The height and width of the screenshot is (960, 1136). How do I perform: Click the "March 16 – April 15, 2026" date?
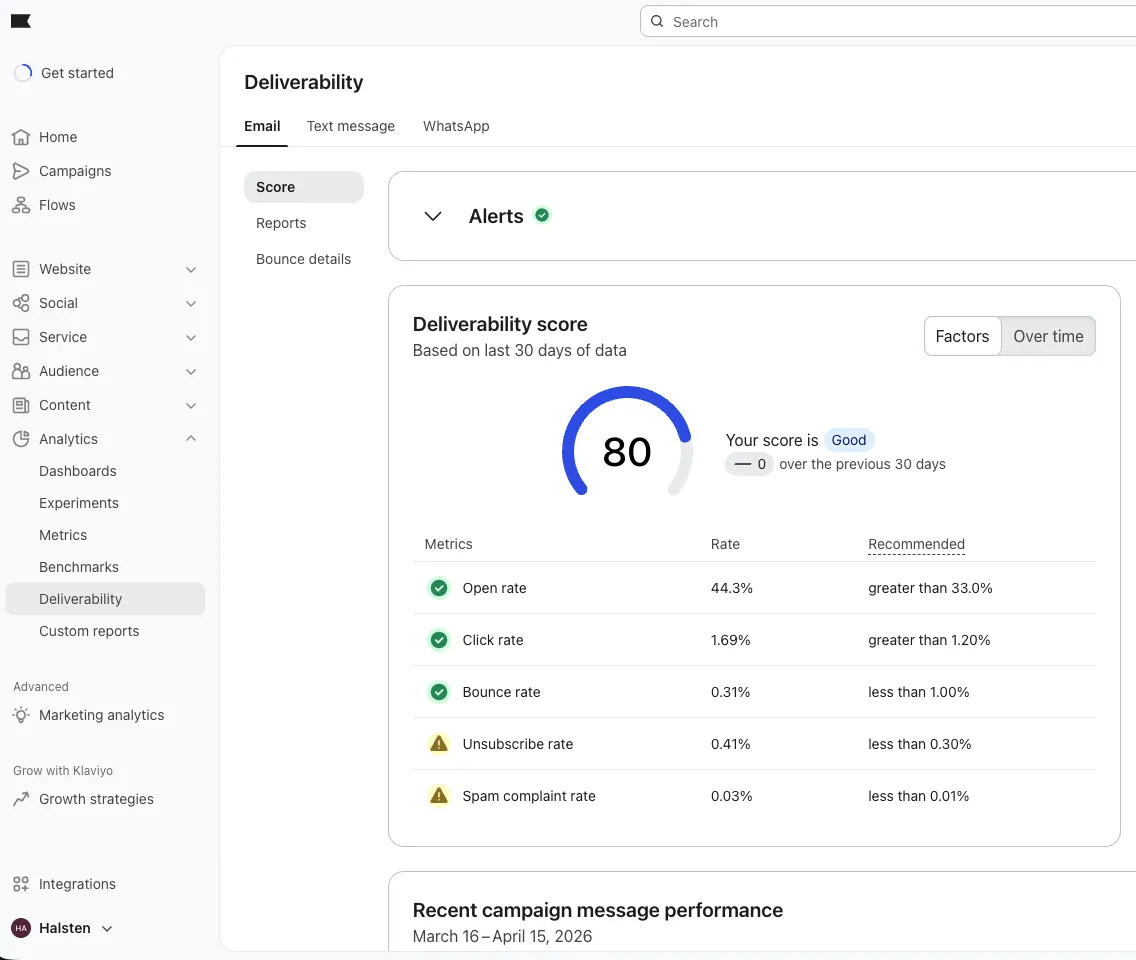(x=502, y=936)
